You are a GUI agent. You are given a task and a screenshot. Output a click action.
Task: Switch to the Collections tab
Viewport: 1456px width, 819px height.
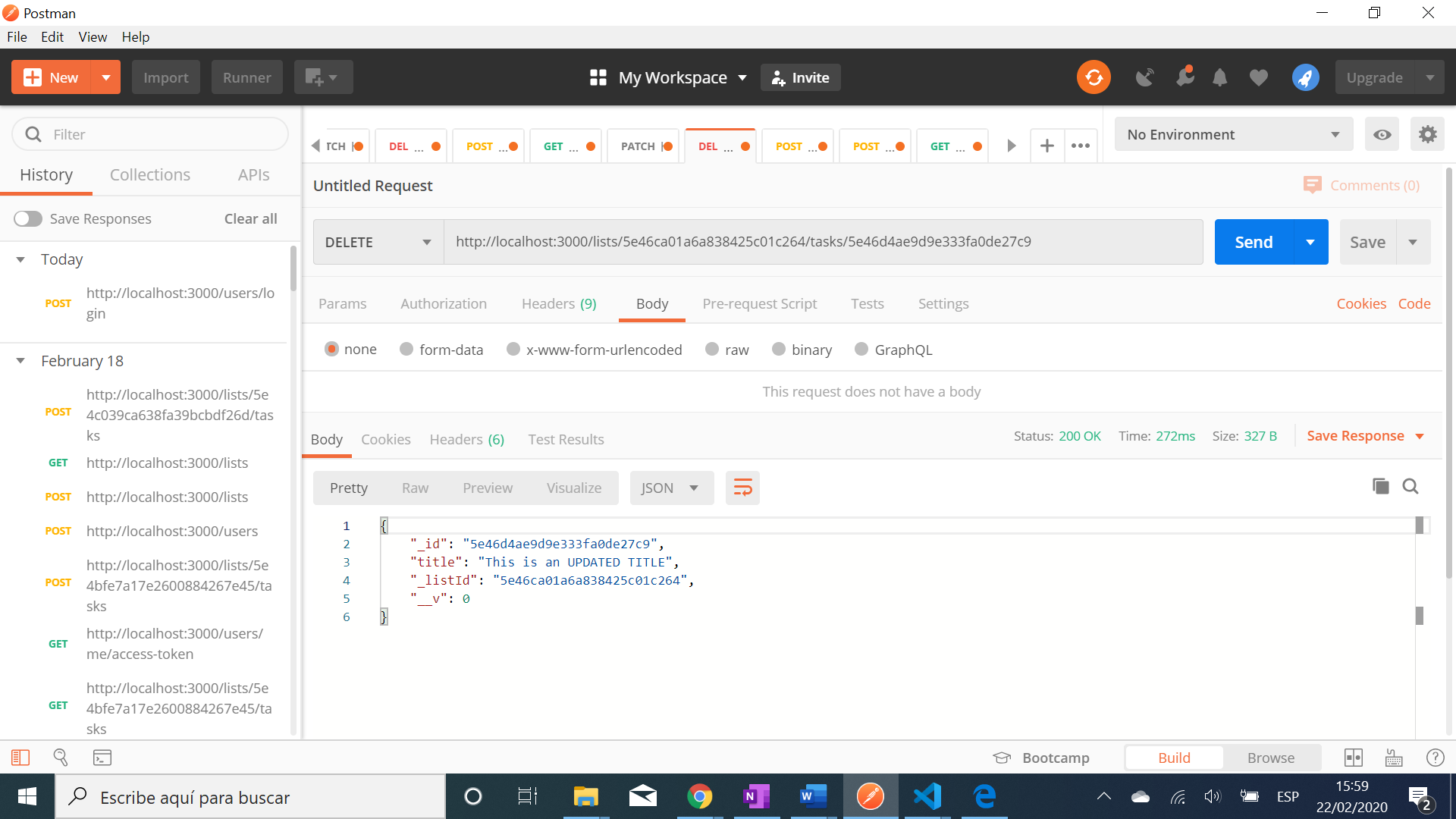(x=150, y=174)
